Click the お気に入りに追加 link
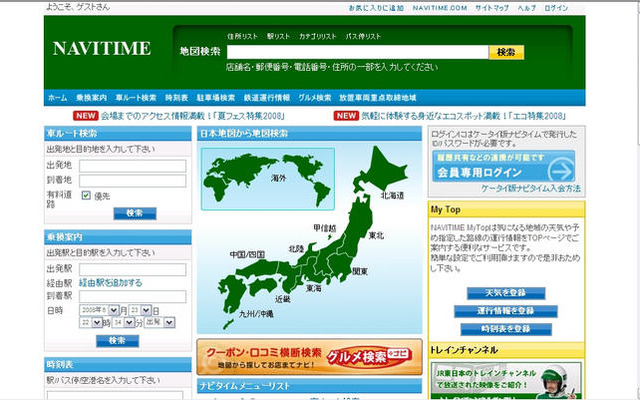640x400 pixels. tap(376, 8)
